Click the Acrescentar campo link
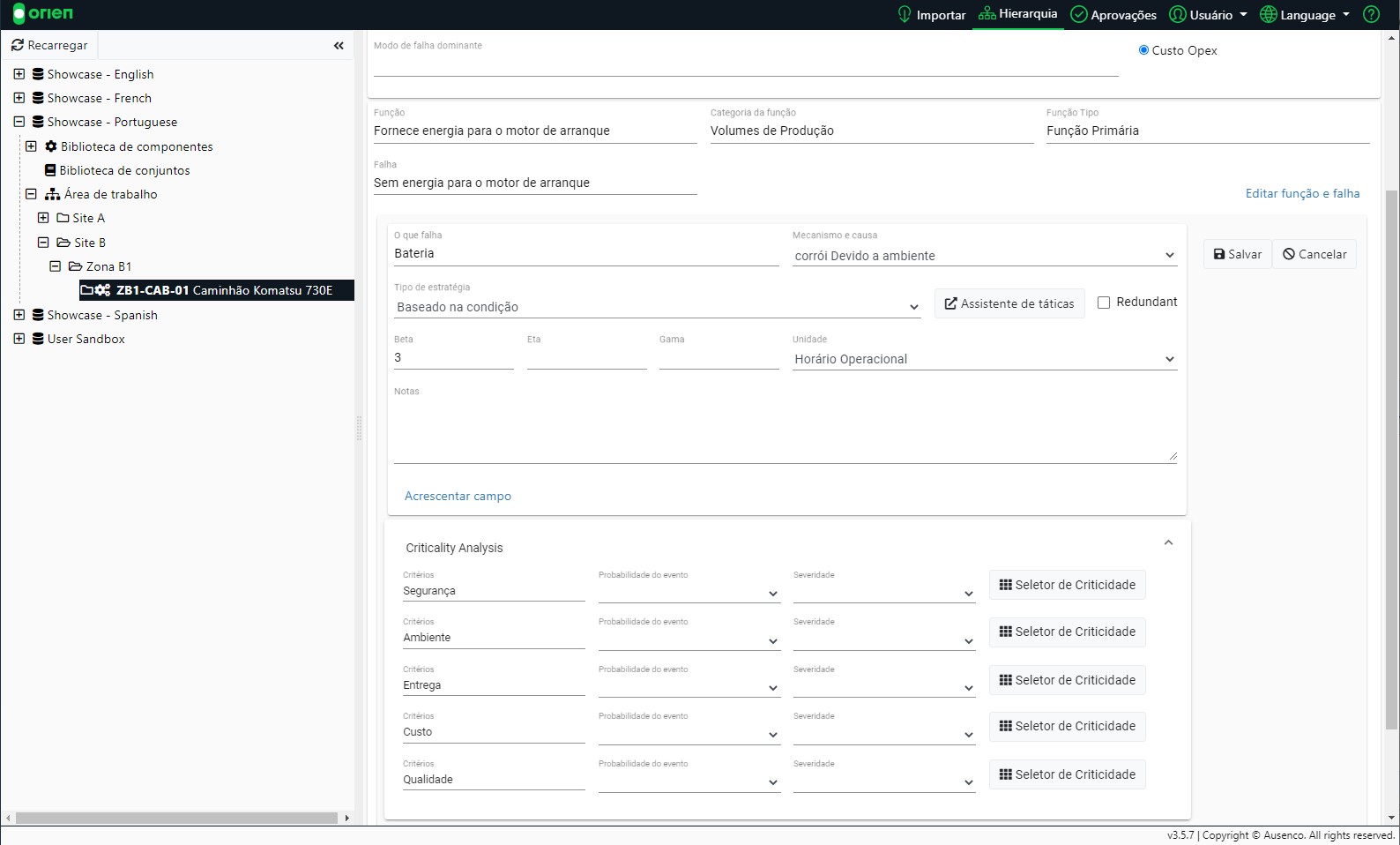The height and width of the screenshot is (845, 1400). (x=458, y=496)
